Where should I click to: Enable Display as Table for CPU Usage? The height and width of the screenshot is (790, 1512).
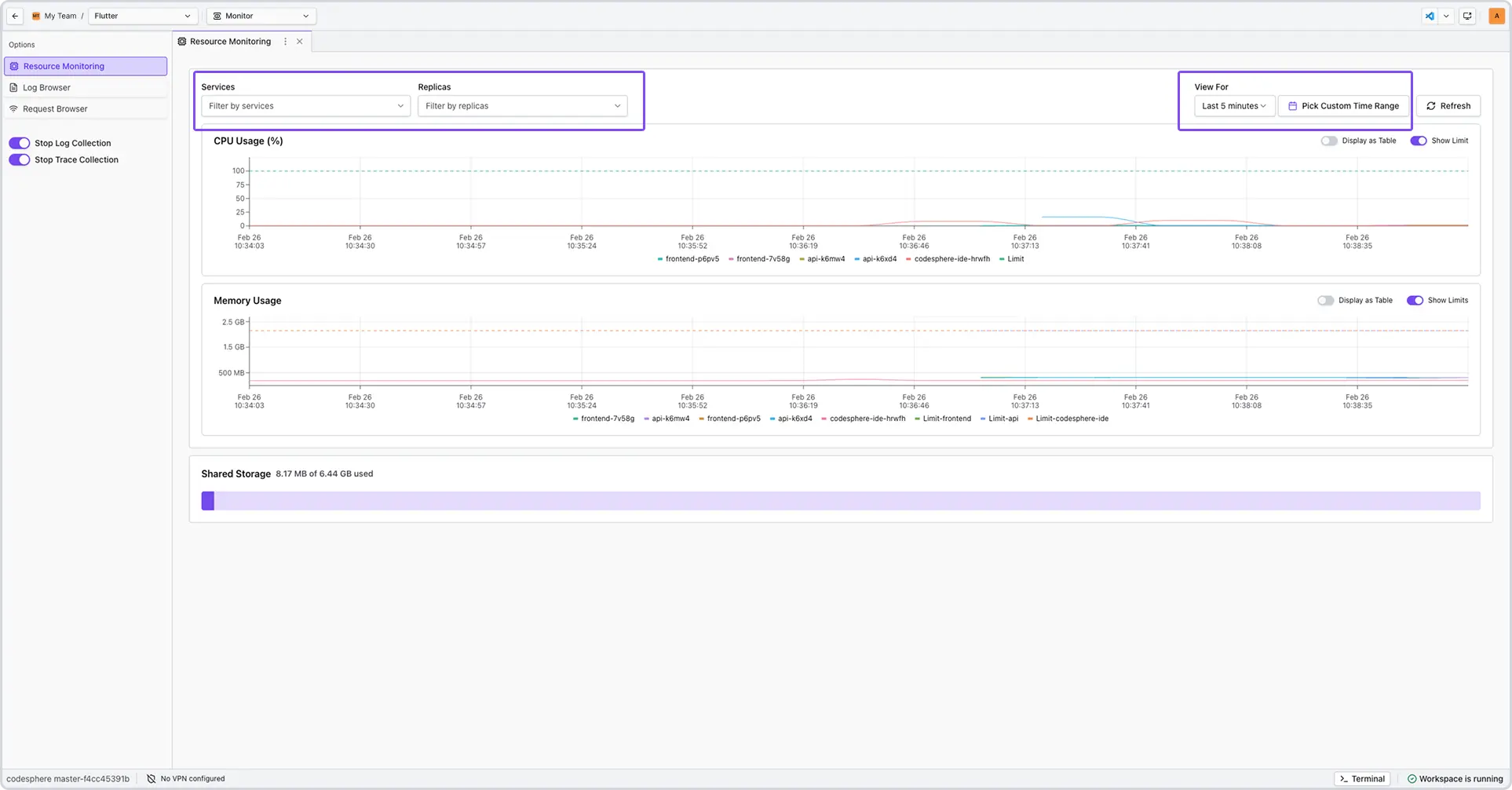tap(1328, 141)
